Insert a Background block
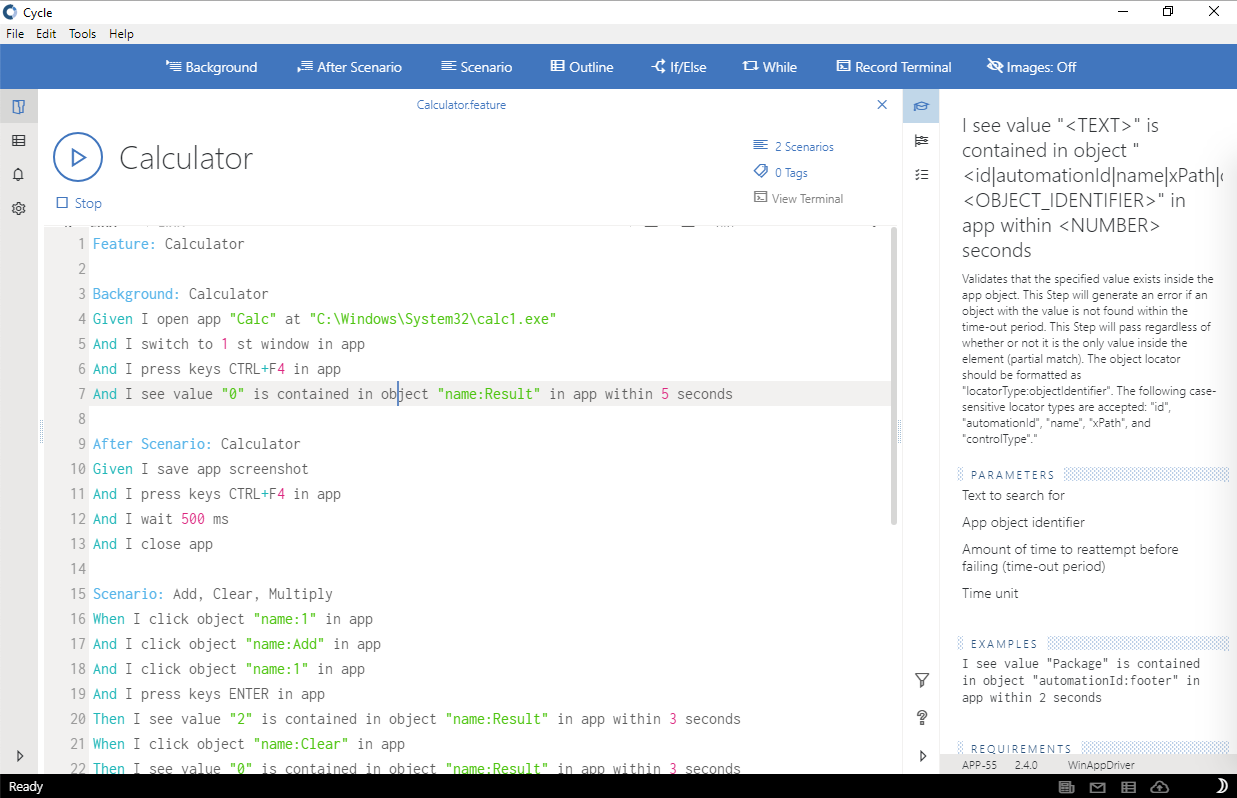This screenshot has height=798, width=1237. [x=211, y=67]
